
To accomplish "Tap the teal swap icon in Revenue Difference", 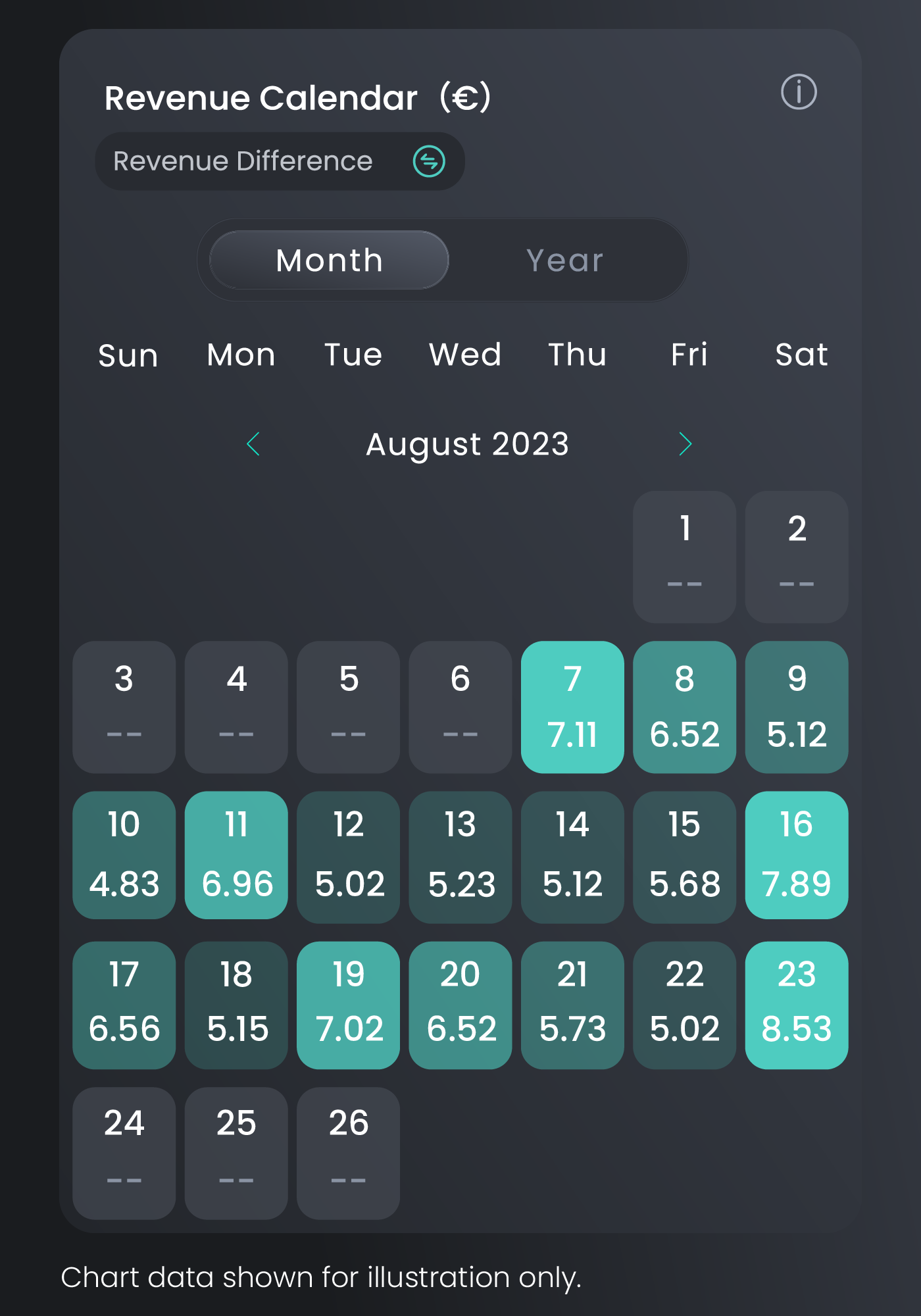I will pos(429,161).
